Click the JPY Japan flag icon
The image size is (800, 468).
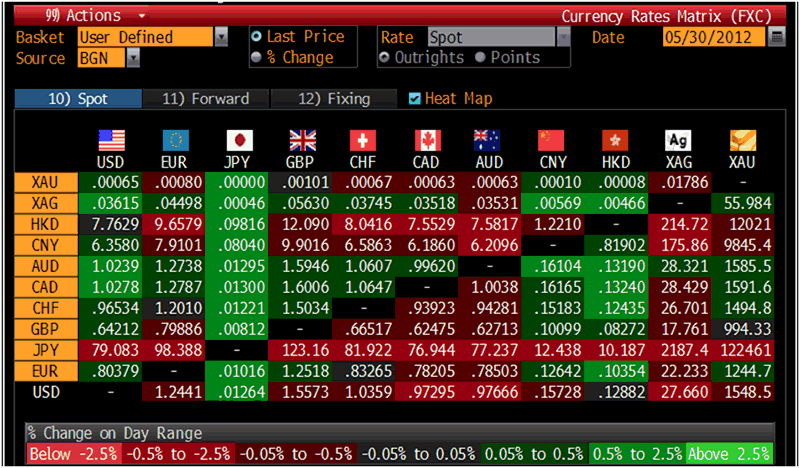click(x=240, y=140)
